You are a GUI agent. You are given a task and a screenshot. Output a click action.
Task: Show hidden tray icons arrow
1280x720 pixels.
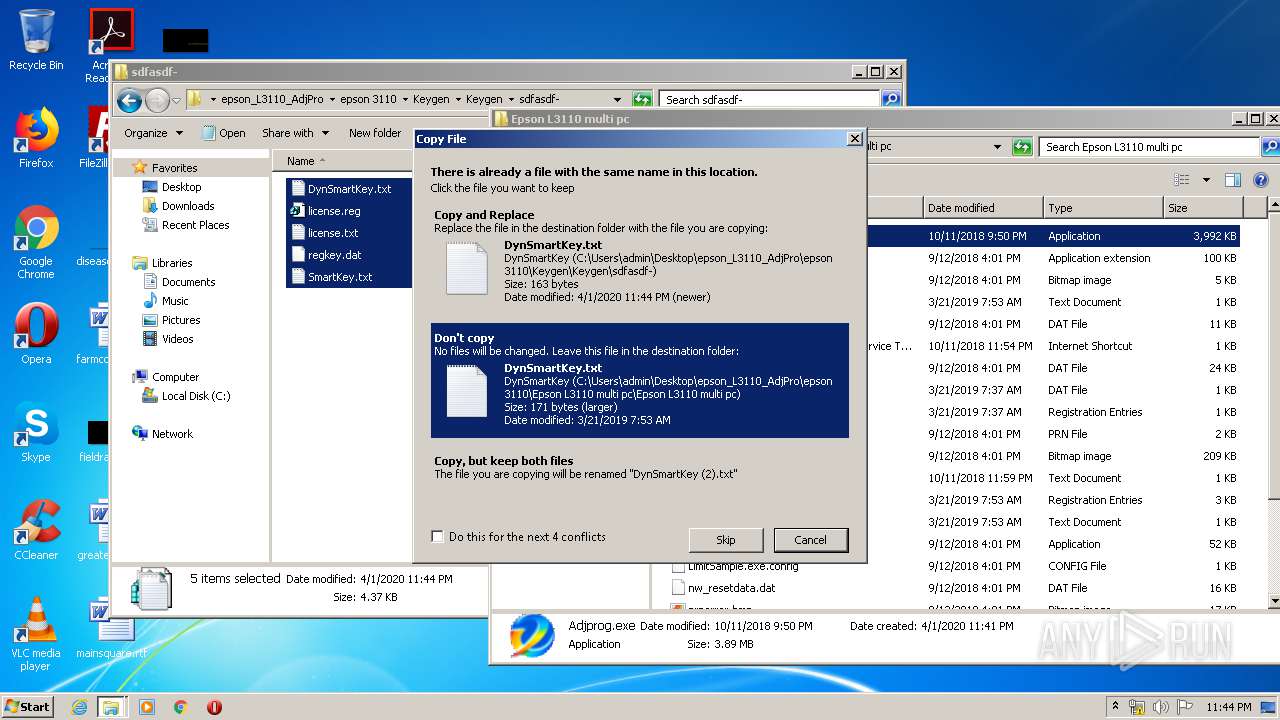1115,707
